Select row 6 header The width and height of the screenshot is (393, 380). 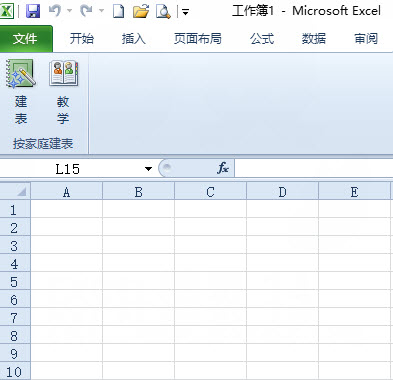click(15, 299)
